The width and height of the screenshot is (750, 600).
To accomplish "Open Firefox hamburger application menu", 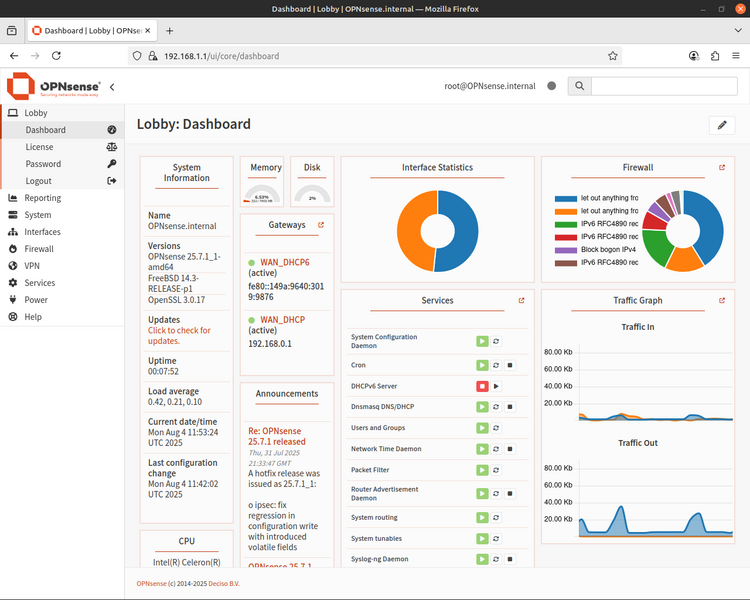I will click(736, 56).
